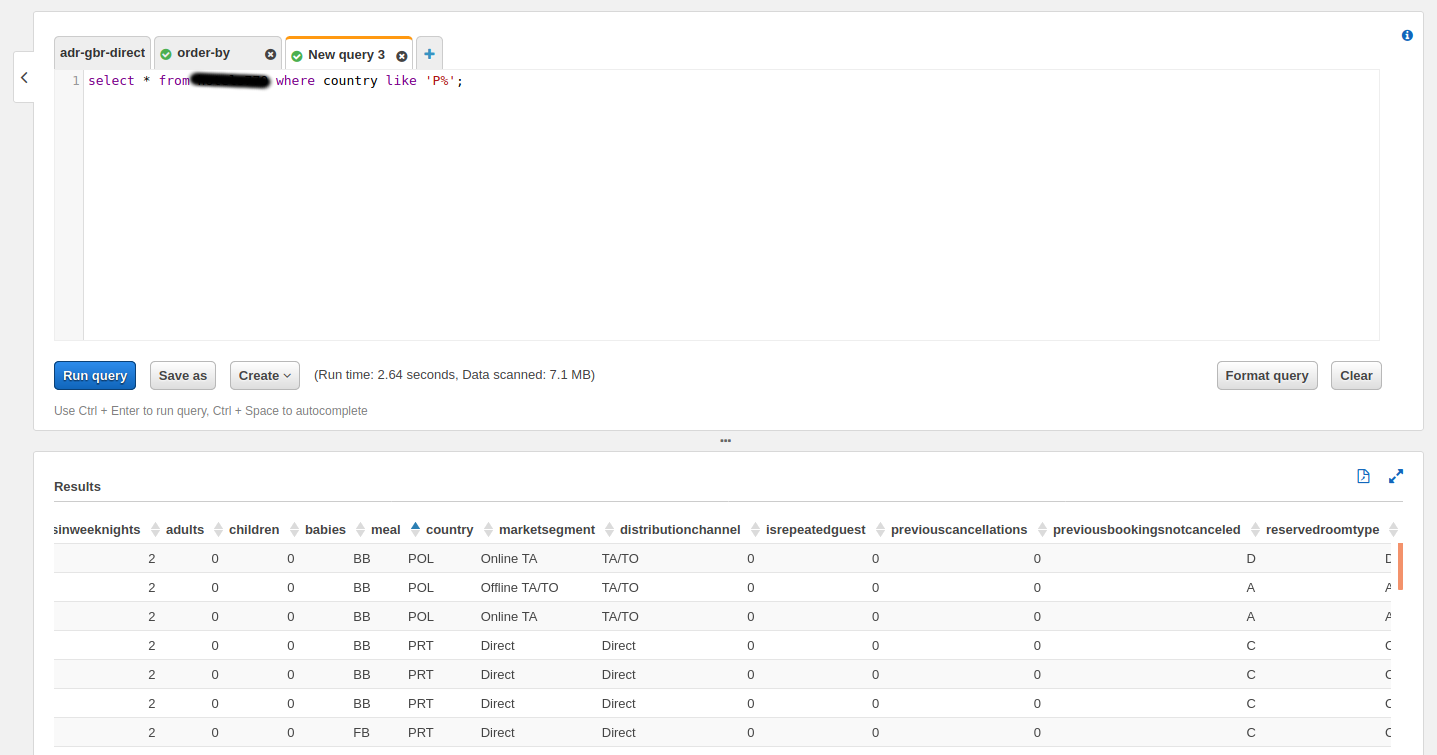Run the current SQL query
Screen dimensions: 1437x755
coord(94,375)
